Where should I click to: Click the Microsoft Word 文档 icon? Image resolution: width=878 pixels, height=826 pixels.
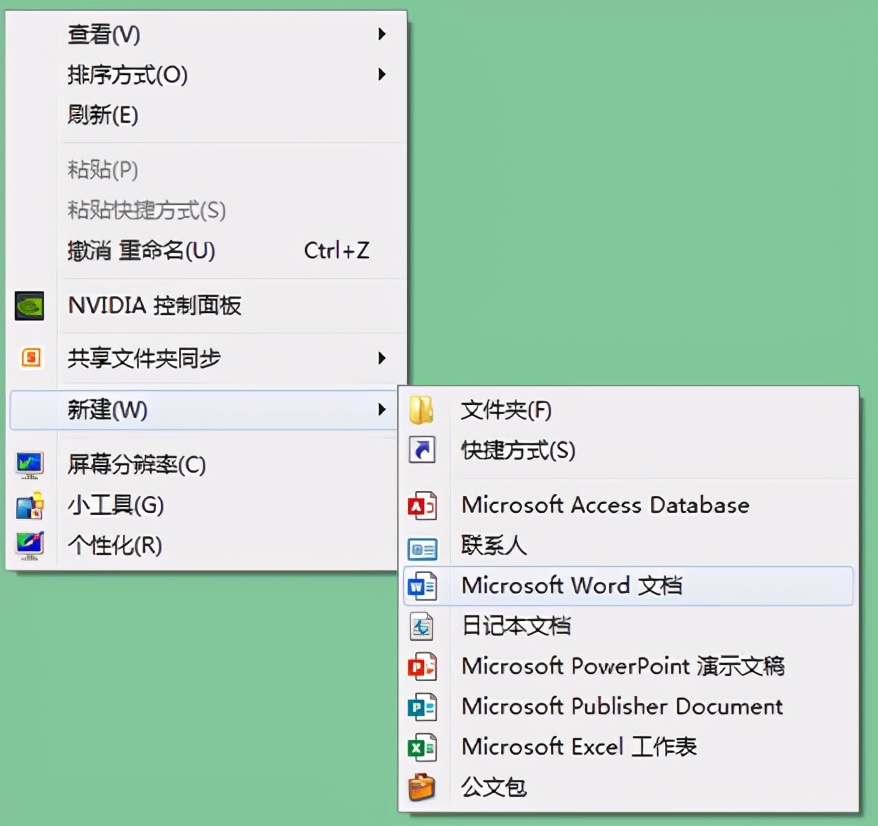tap(422, 586)
